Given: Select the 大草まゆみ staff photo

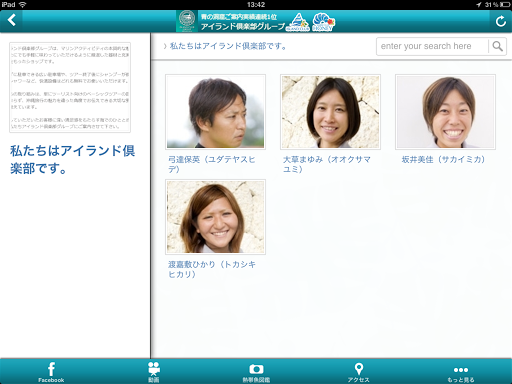Looking at the screenshot, I should pos(330,112).
